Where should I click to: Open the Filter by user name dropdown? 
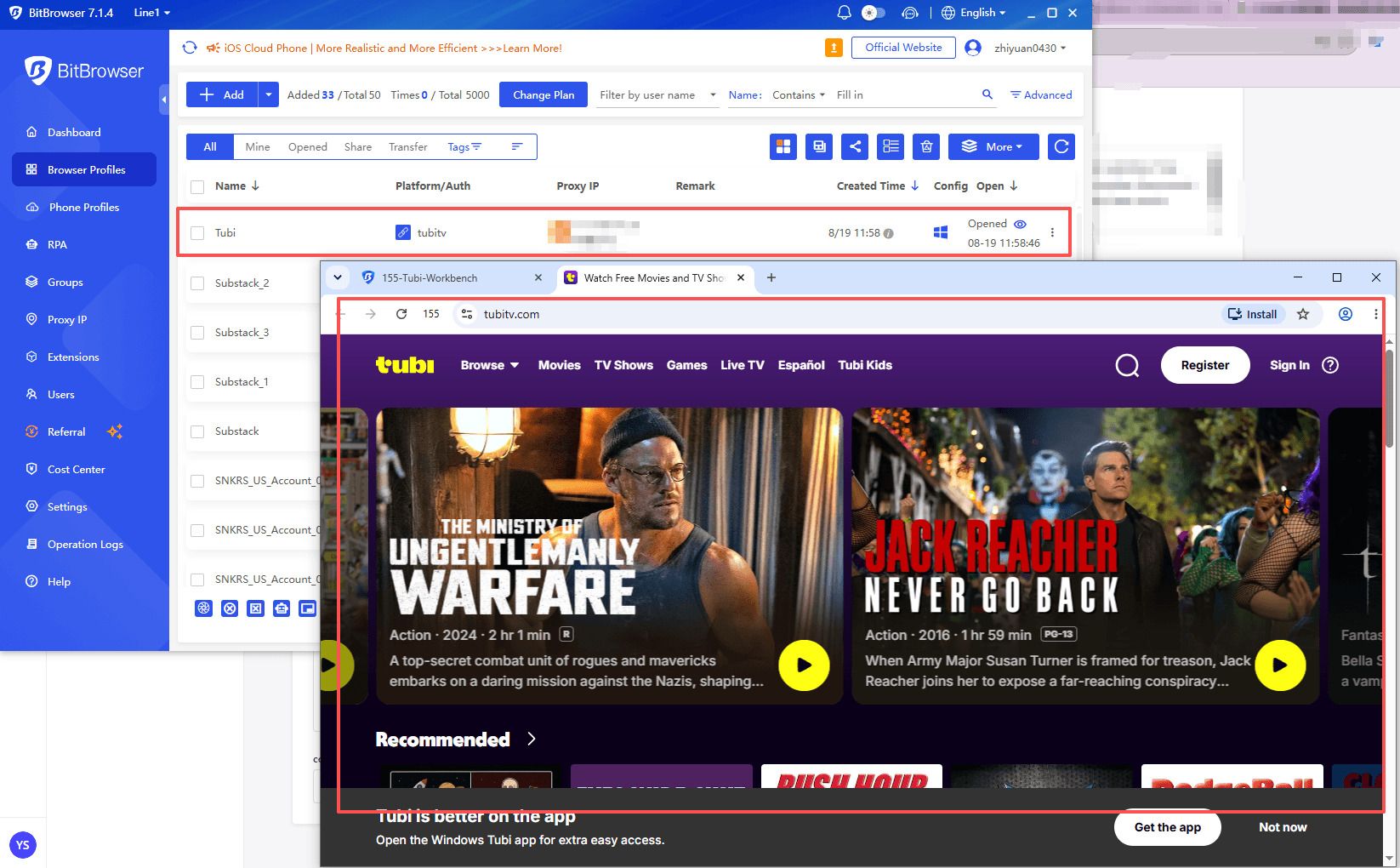(x=657, y=95)
